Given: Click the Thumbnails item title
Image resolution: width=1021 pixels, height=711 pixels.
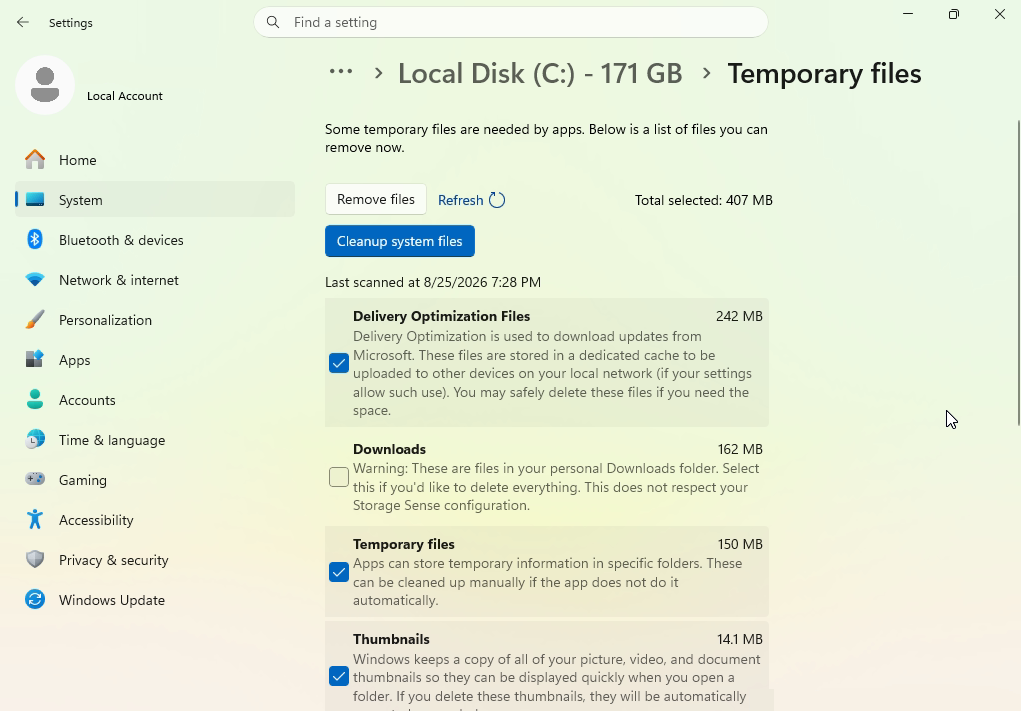Looking at the screenshot, I should pos(391,639).
